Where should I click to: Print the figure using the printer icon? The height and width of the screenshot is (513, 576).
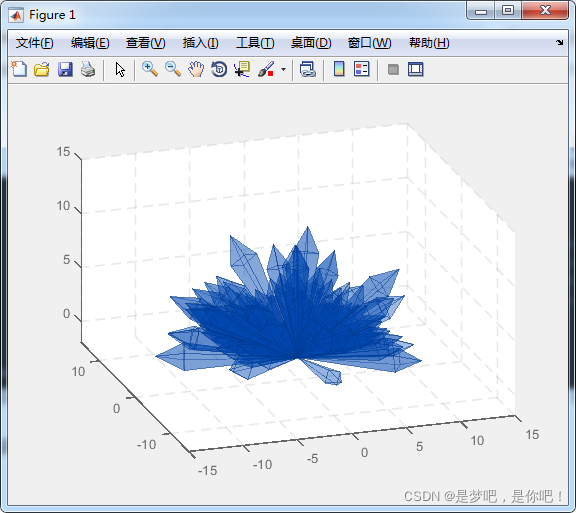point(88,69)
